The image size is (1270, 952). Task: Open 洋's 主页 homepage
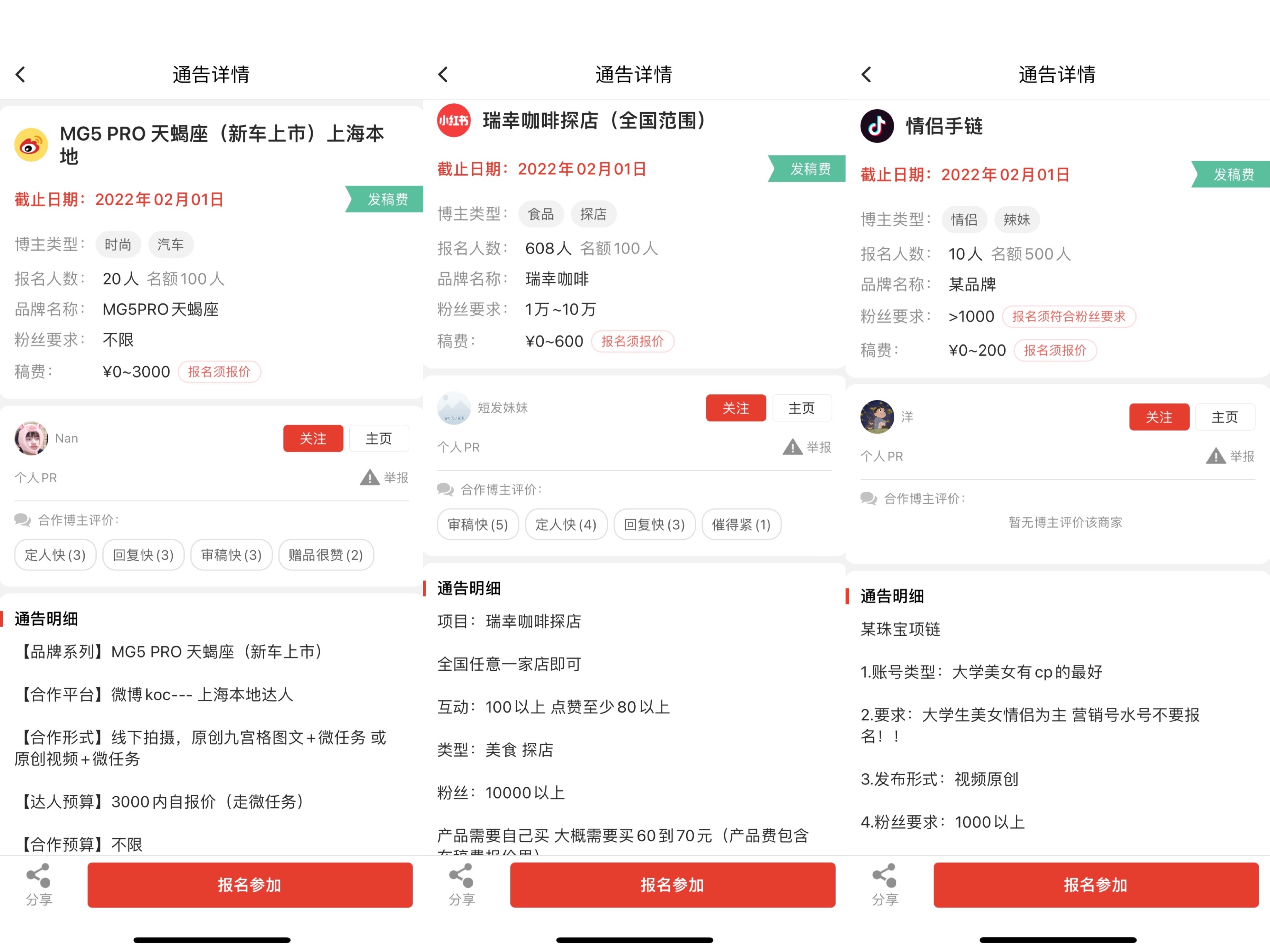point(1225,417)
